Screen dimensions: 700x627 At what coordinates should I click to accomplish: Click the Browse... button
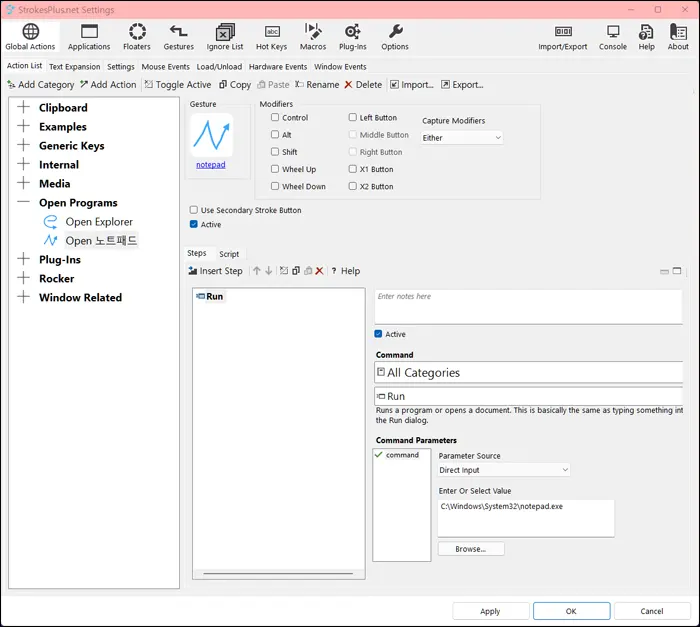point(471,549)
